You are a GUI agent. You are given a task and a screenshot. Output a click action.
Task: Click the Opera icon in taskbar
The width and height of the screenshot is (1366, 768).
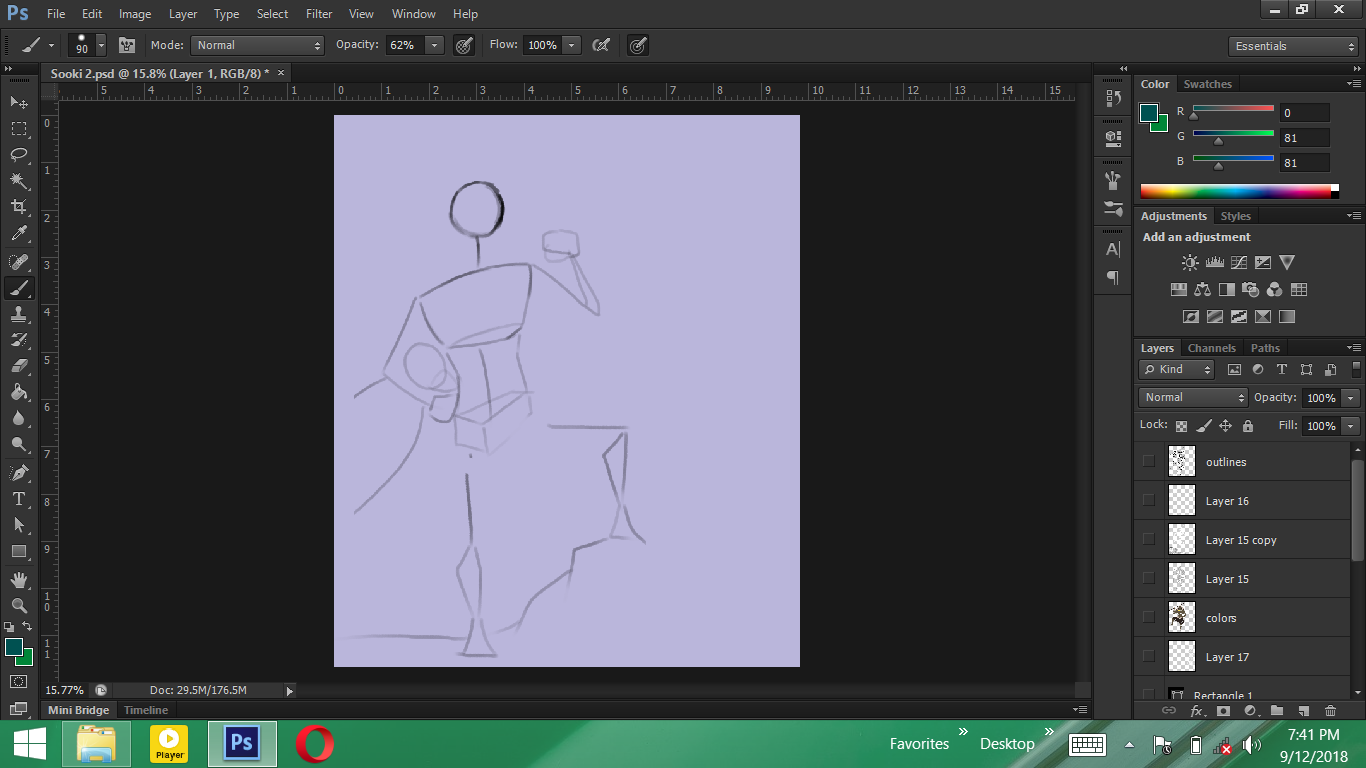click(x=314, y=744)
